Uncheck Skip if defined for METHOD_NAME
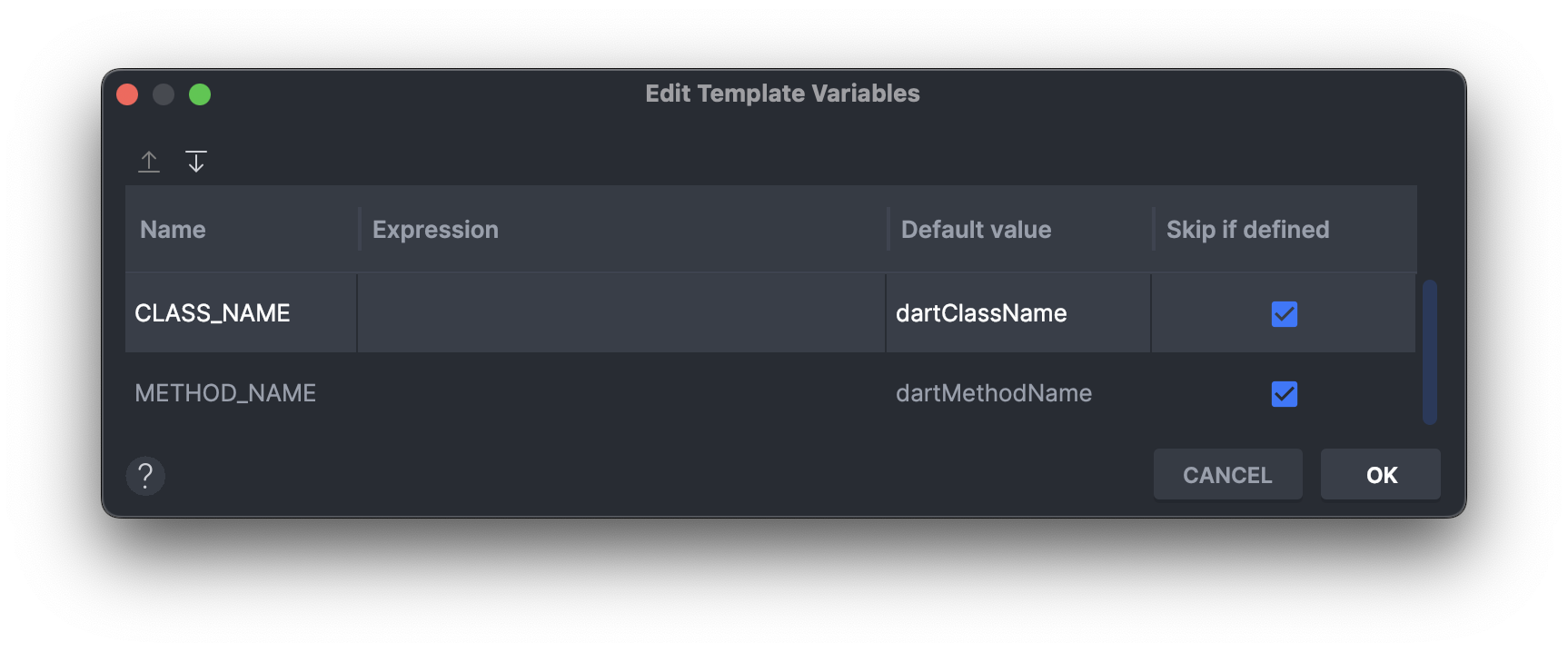The image size is (1568, 652). pyautogui.click(x=1284, y=394)
